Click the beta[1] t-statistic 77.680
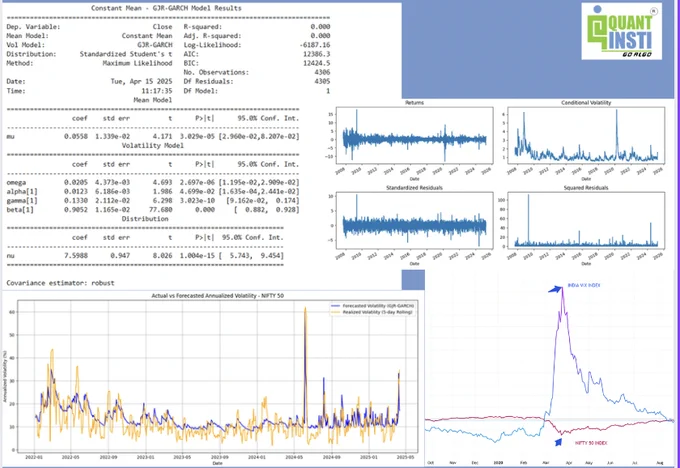 click(160, 209)
